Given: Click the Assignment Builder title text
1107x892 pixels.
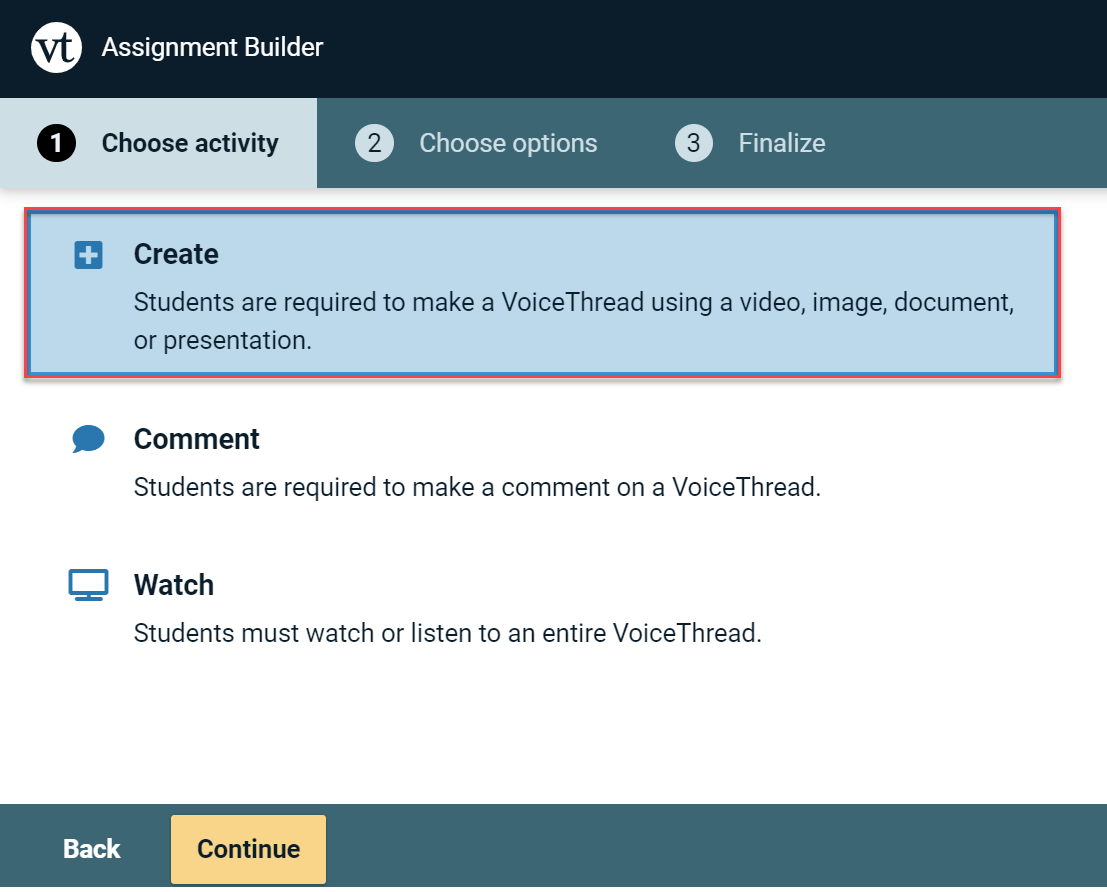Looking at the screenshot, I should 212,47.
